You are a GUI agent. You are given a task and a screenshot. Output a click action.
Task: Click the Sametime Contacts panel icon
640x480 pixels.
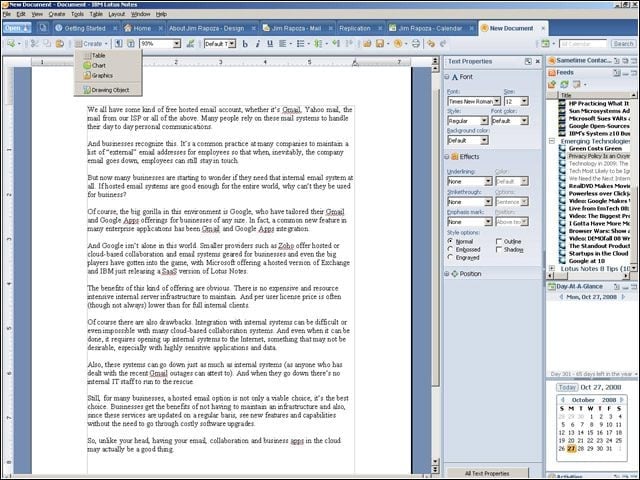[x=552, y=60]
